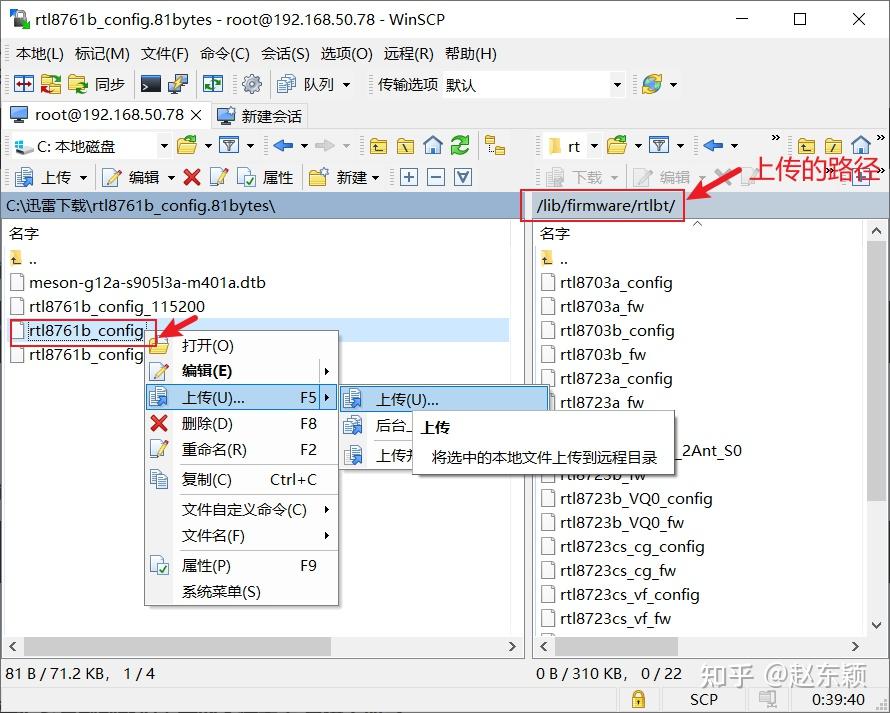Expand the 文件名(F) submenu
The width and height of the screenshot is (890, 713).
click(242, 536)
